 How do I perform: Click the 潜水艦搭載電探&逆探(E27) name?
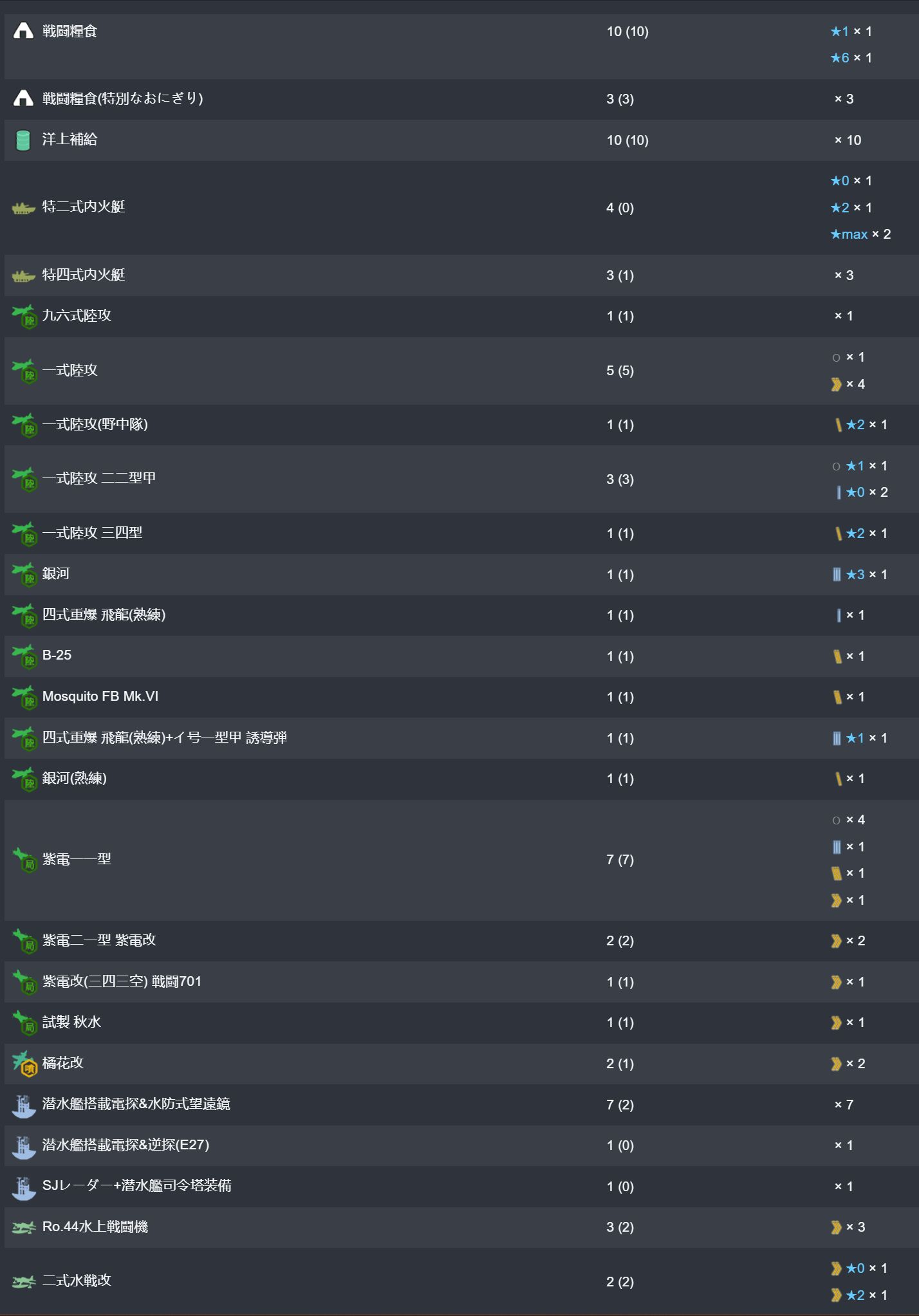coord(125,1145)
